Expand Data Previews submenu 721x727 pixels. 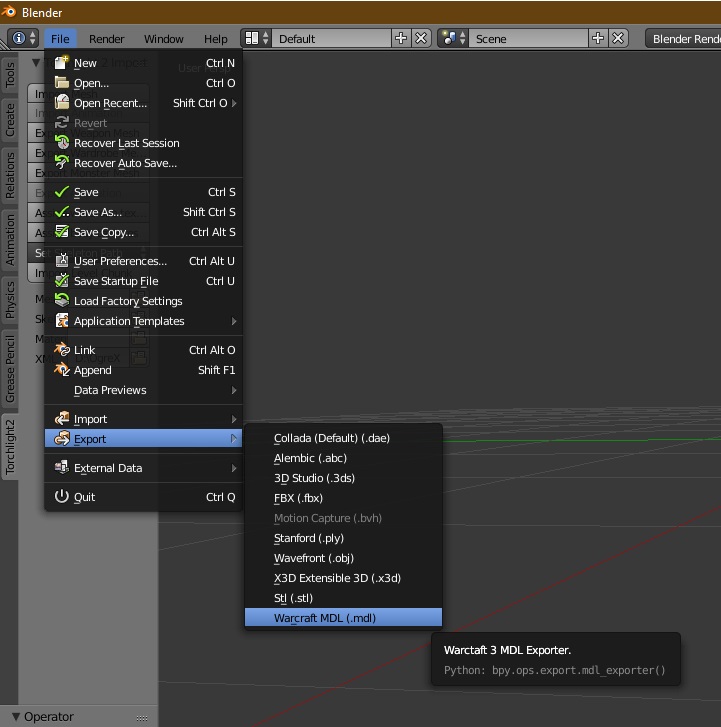coord(144,390)
